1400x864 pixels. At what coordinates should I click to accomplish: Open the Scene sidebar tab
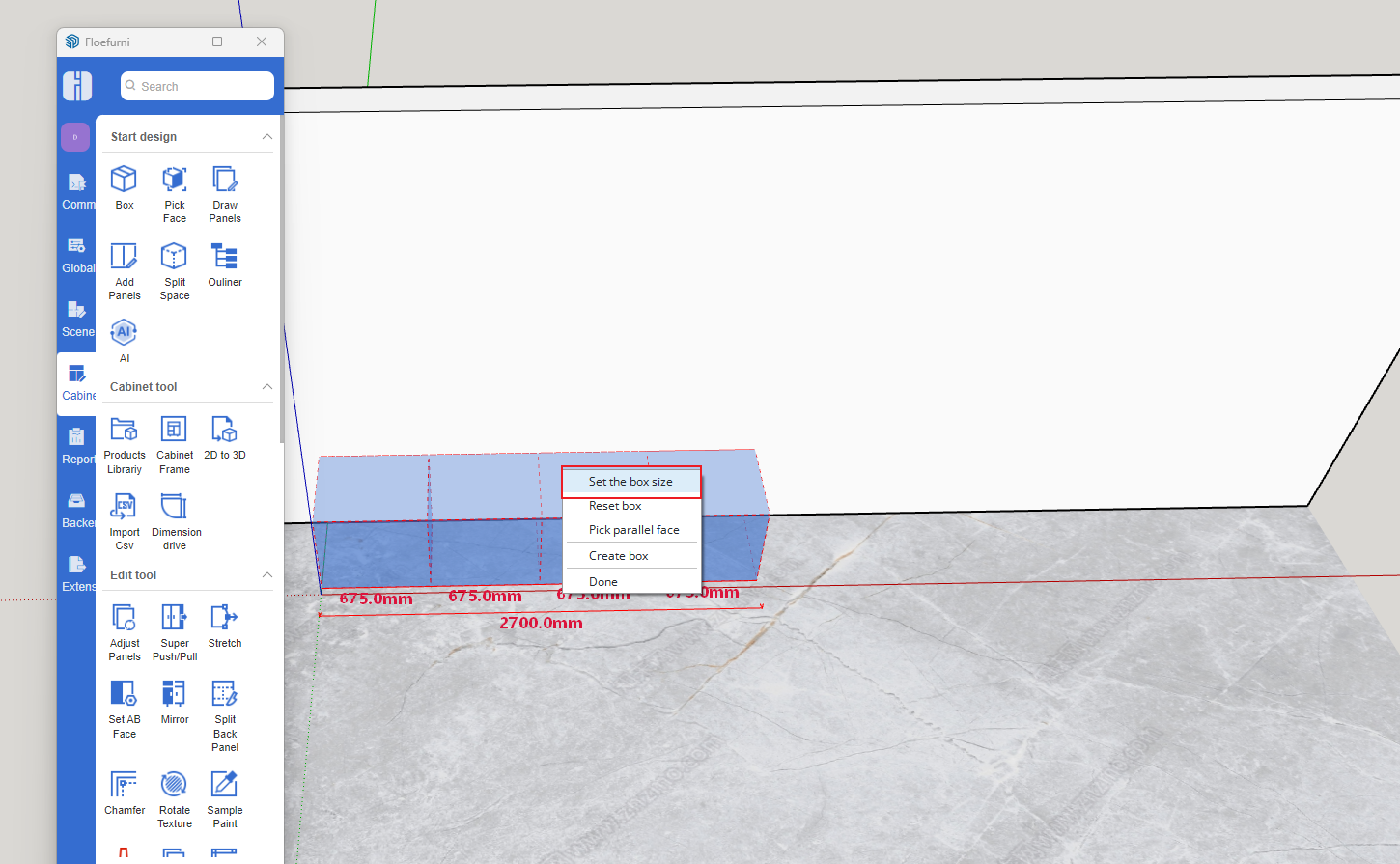coord(76,318)
